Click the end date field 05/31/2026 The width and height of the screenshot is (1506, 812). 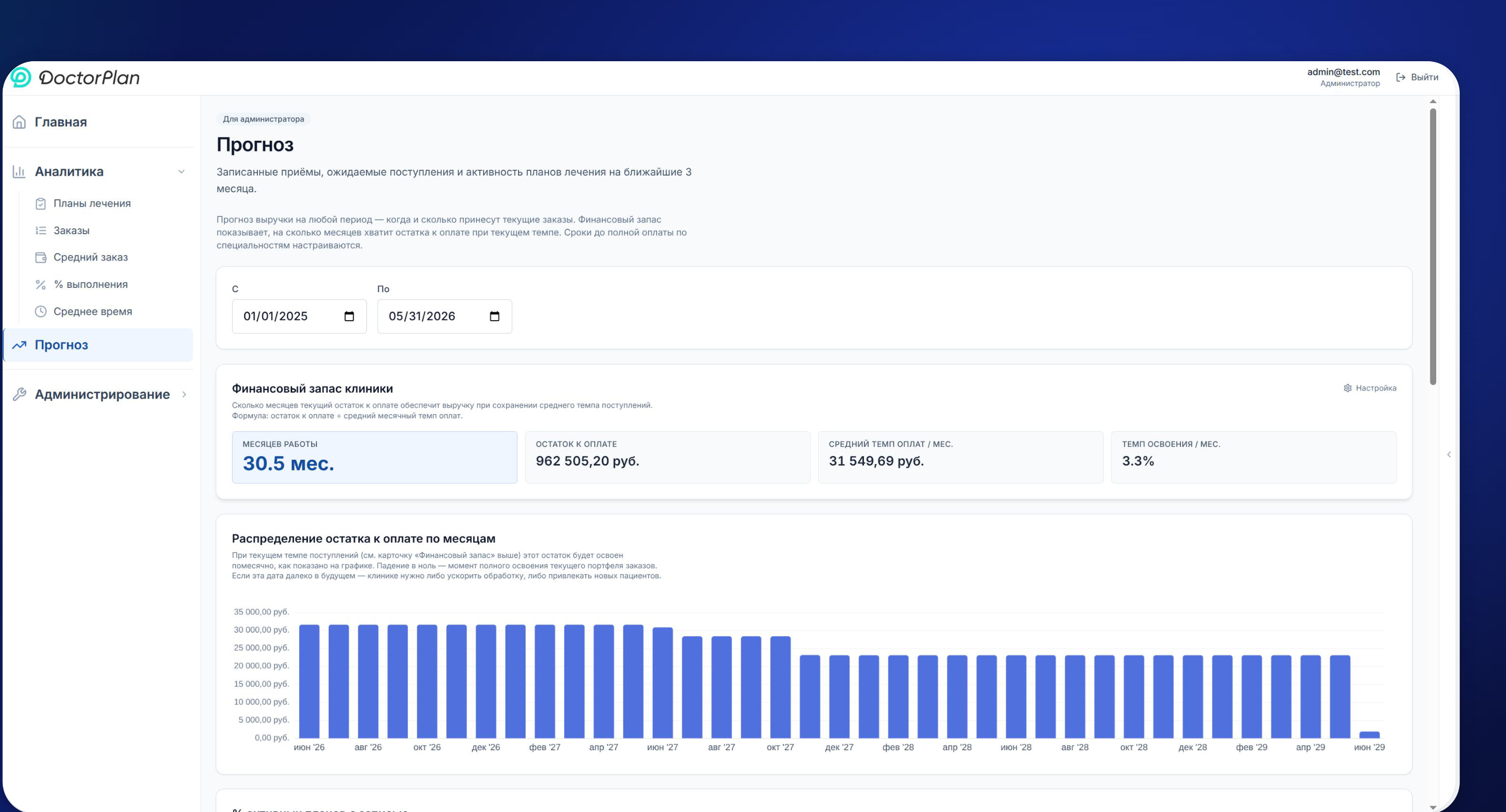pos(444,316)
